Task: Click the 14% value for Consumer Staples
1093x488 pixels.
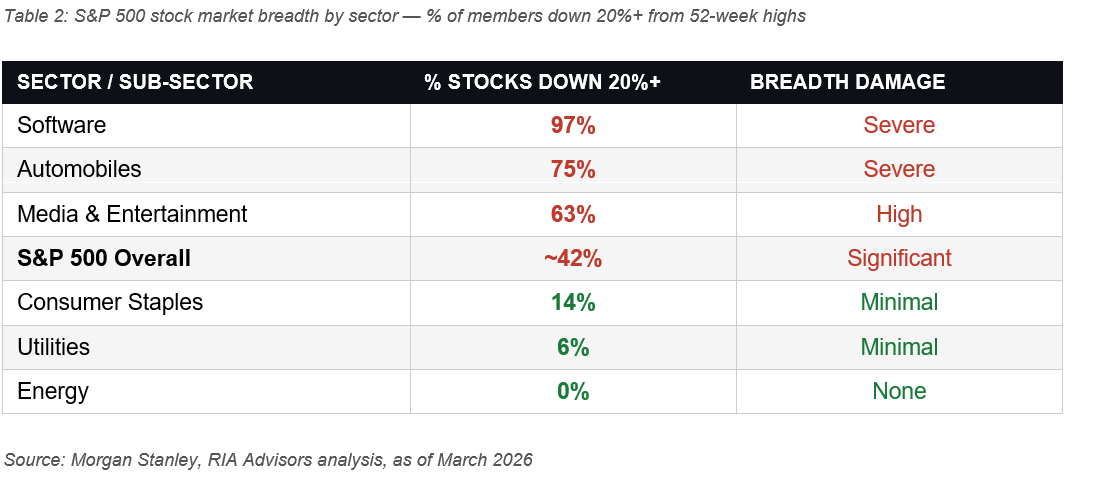Action: tap(573, 302)
